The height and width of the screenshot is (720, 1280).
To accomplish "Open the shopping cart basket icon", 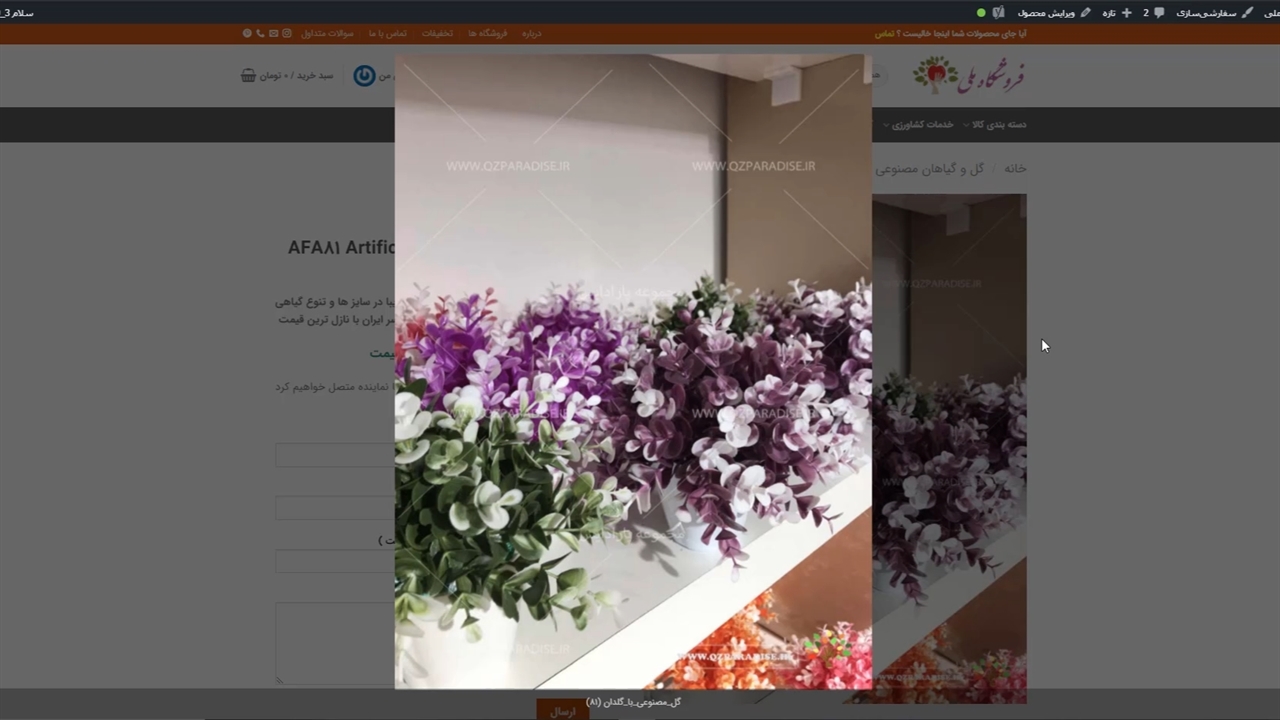I will [248, 76].
